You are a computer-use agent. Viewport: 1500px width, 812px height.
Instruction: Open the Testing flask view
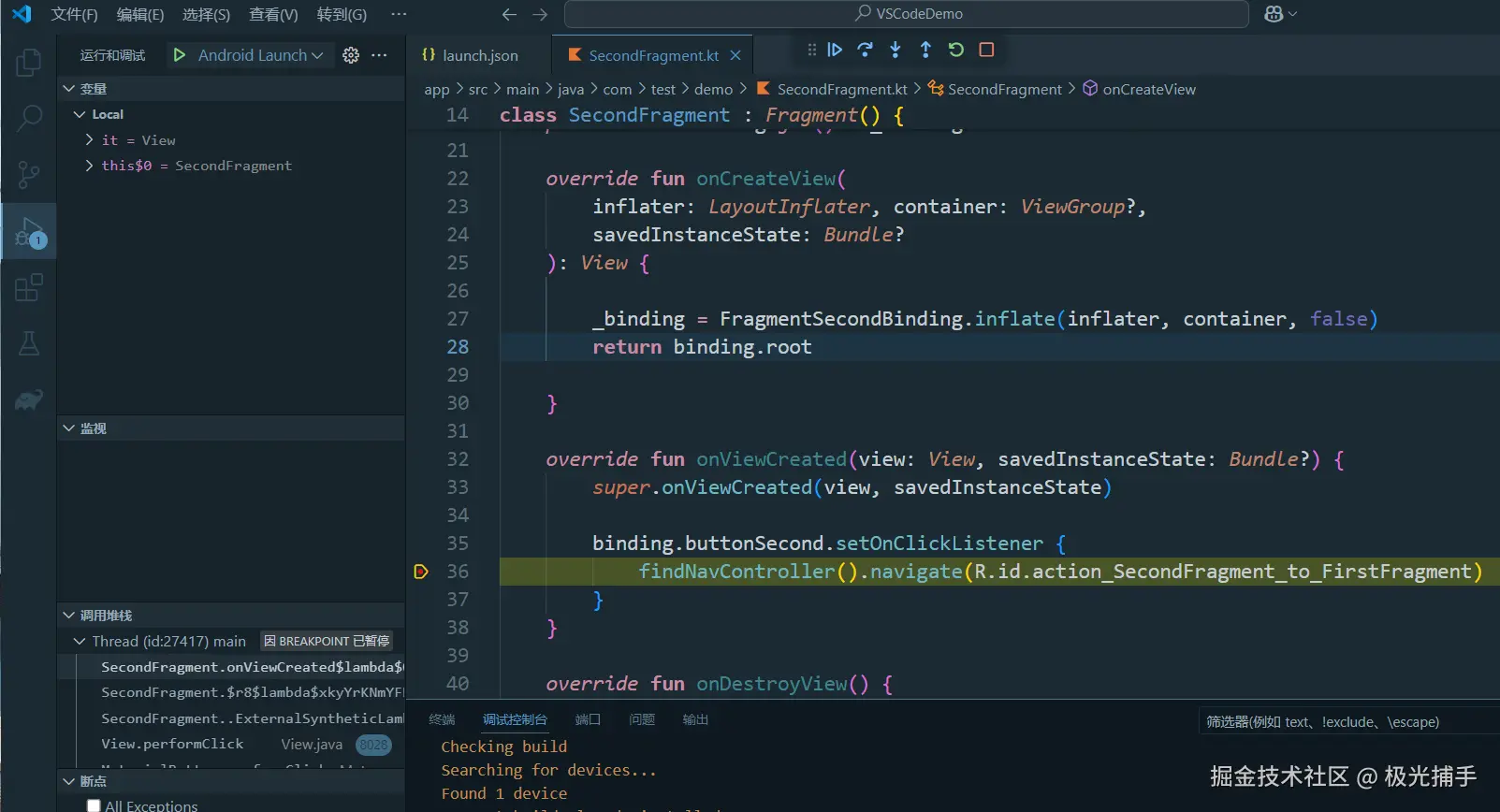[x=29, y=343]
